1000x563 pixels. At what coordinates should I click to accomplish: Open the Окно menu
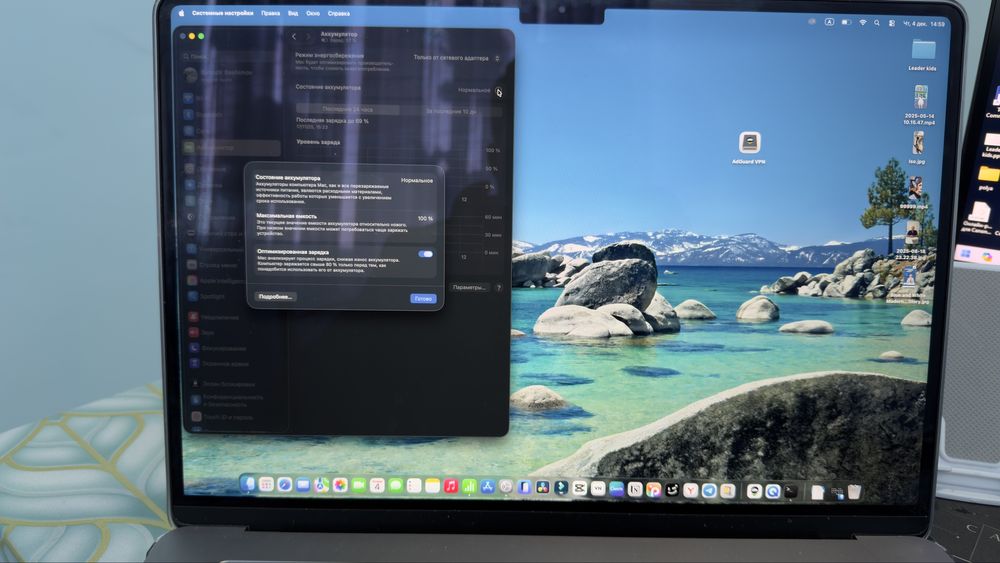click(x=312, y=13)
